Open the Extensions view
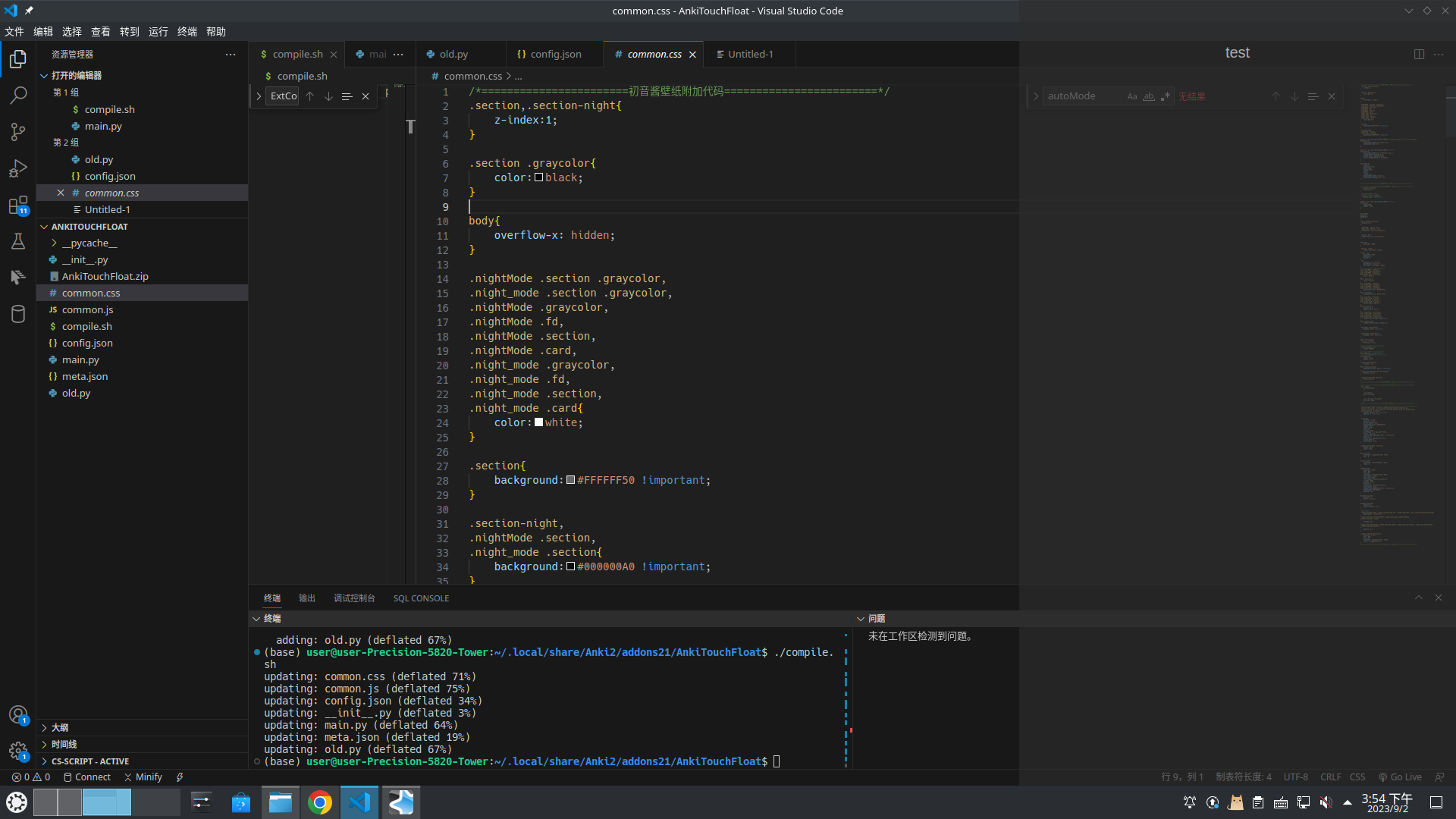 tap(18, 205)
